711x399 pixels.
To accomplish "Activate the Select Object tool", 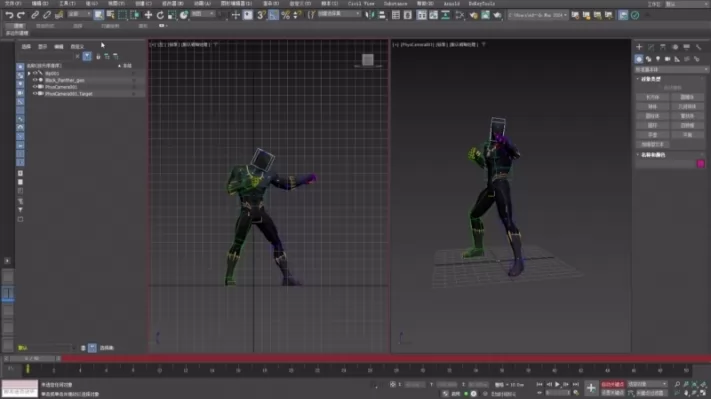I will click(98, 15).
